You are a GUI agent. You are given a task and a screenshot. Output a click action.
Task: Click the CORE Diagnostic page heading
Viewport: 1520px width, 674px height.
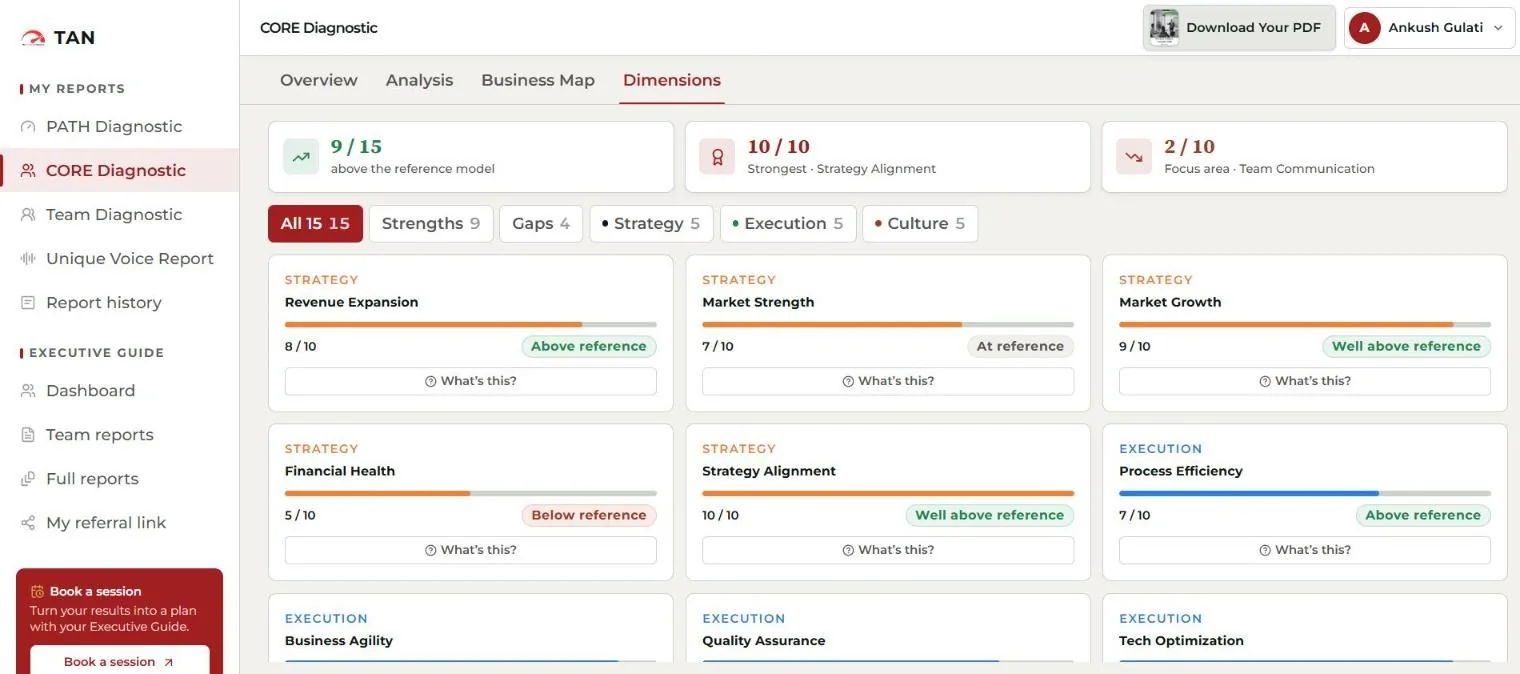pyautogui.click(x=319, y=28)
